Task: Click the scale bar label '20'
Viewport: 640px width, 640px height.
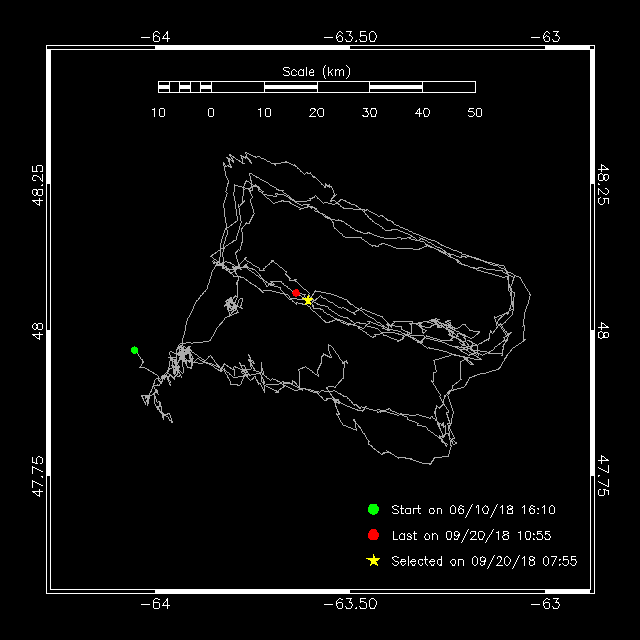Action: [x=317, y=112]
